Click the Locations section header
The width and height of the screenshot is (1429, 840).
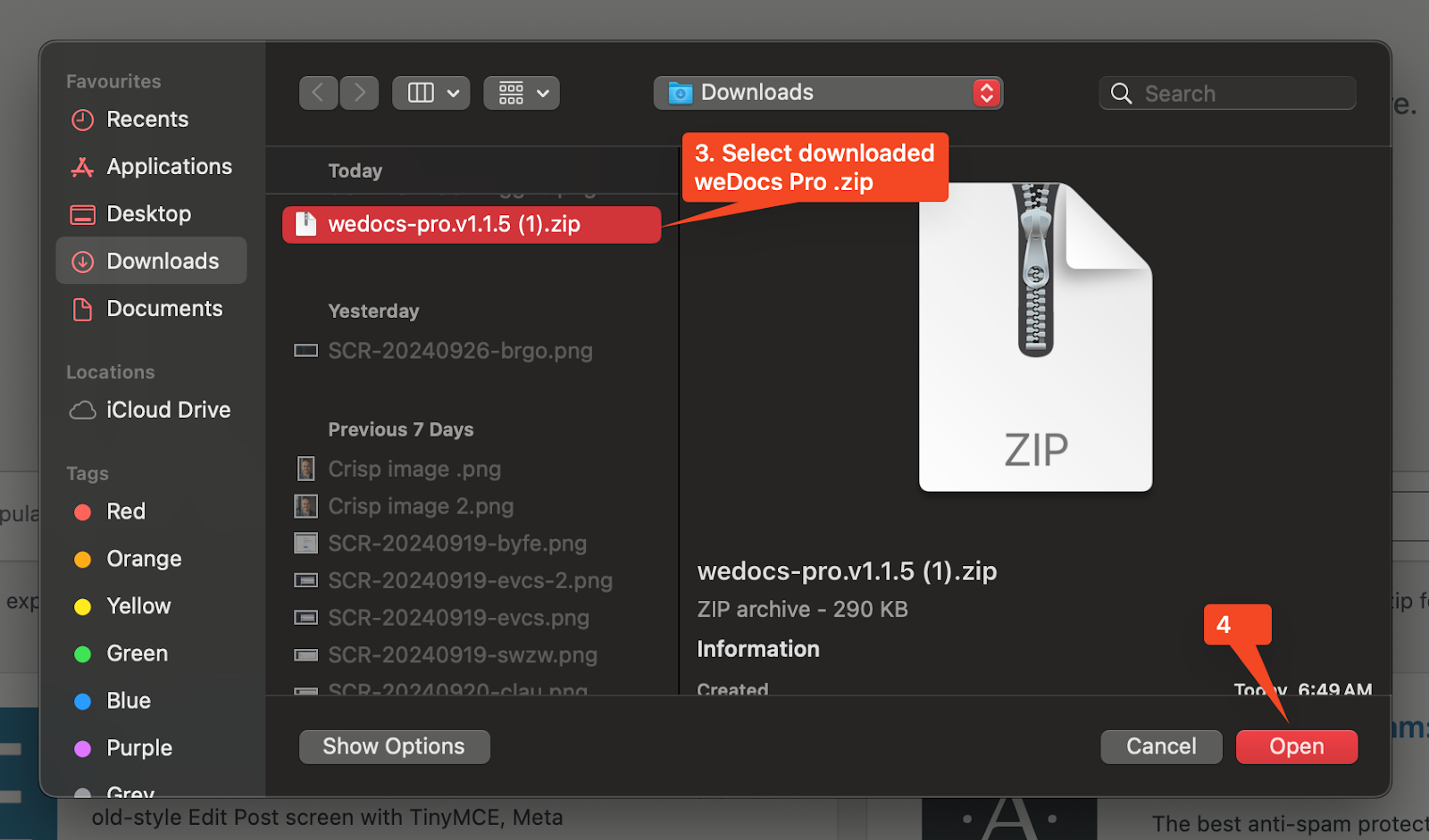[110, 372]
